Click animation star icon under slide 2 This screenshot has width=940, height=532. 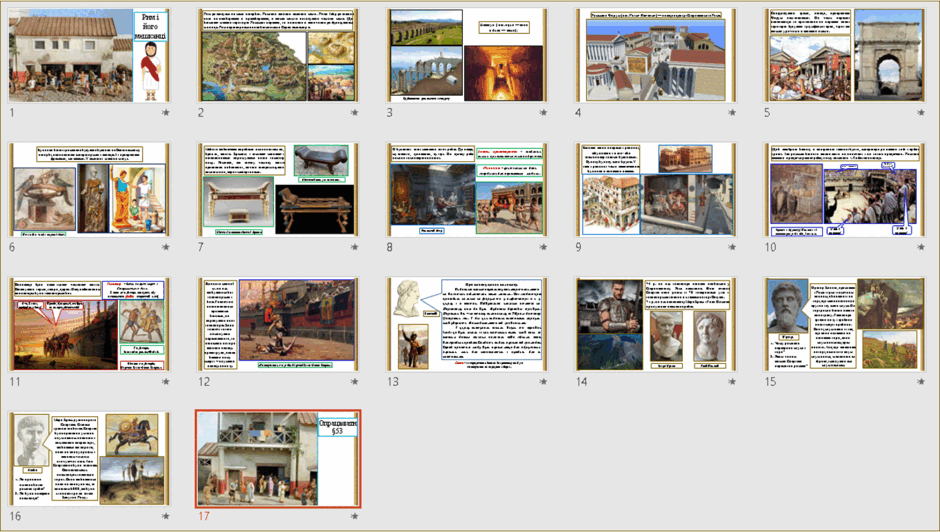tap(354, 113)
